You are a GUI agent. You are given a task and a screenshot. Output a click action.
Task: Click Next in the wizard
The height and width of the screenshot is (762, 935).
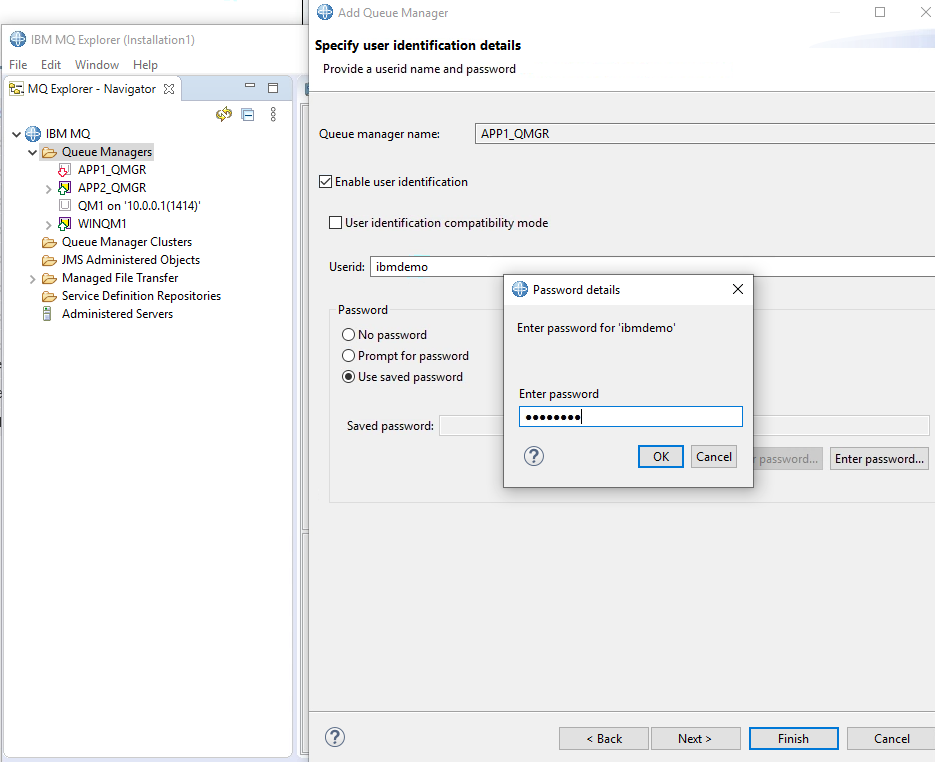[695, 739]
